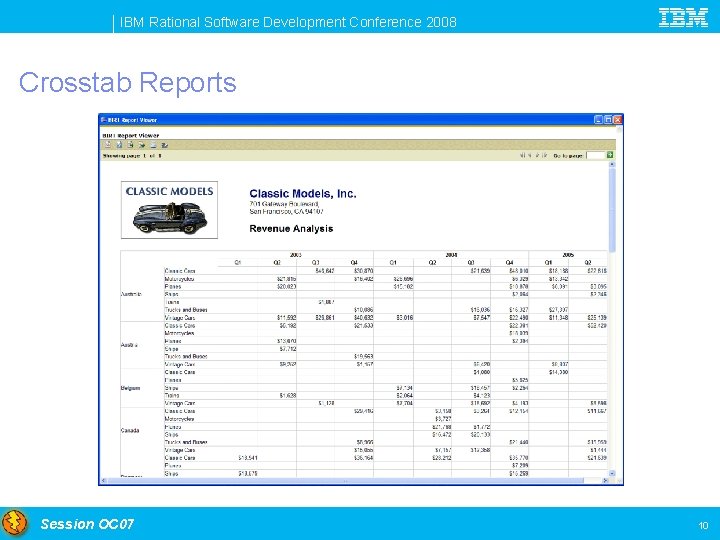The image size is (720, 540).
Task: Click Trucks and Buses under Canada
Action: [186, 442]
